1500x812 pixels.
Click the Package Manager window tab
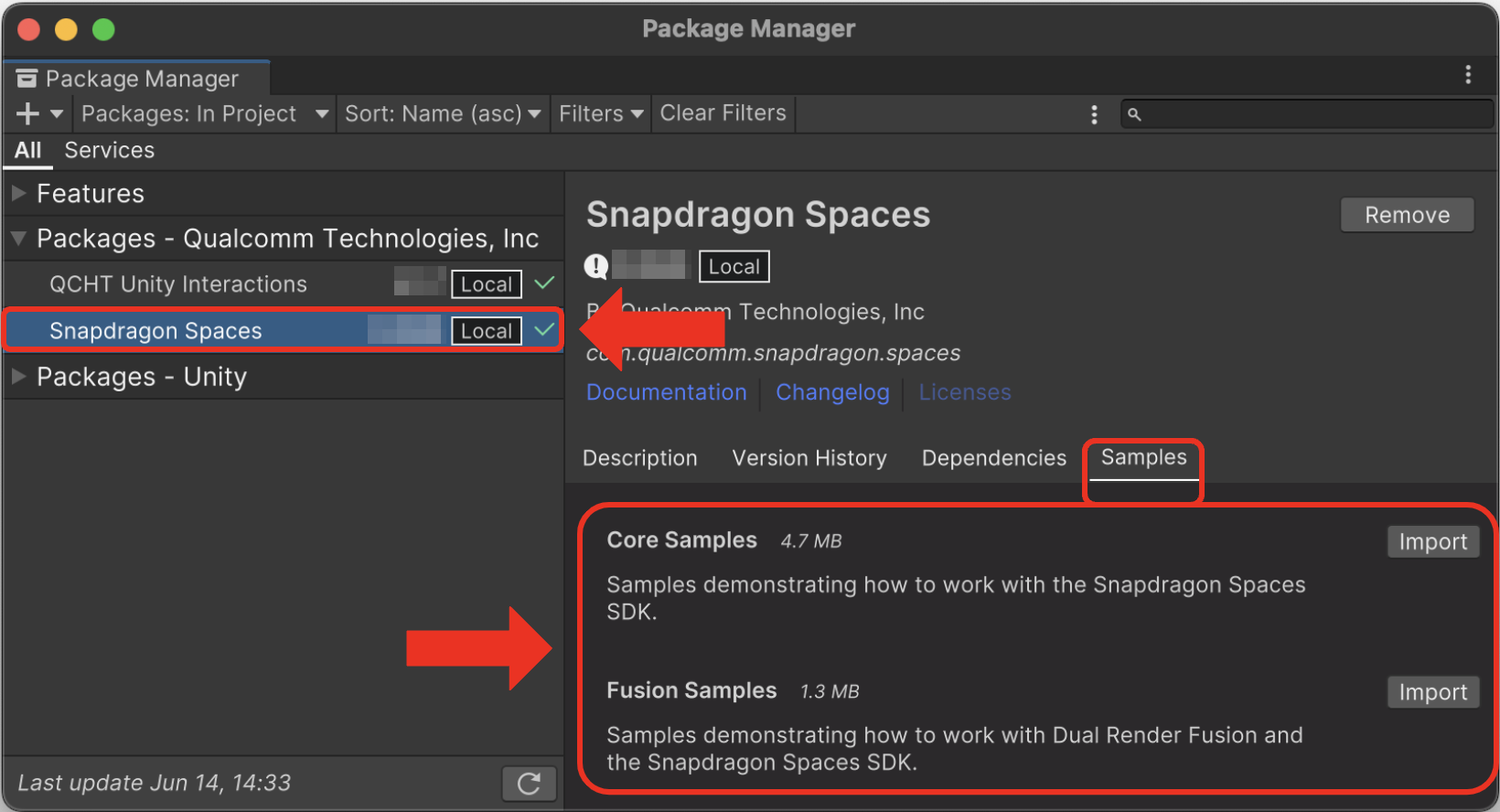pyautogui.click(x=137, y=79)
